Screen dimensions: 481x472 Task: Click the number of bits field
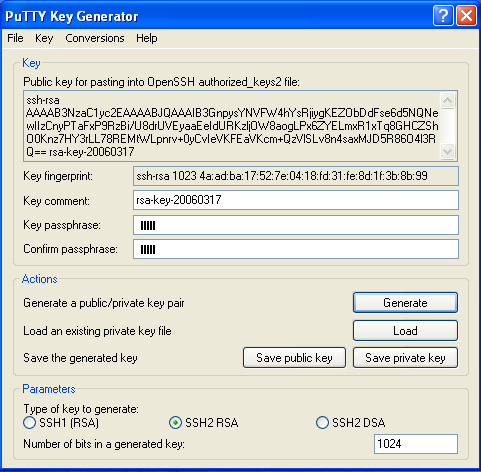coord(416,444)
